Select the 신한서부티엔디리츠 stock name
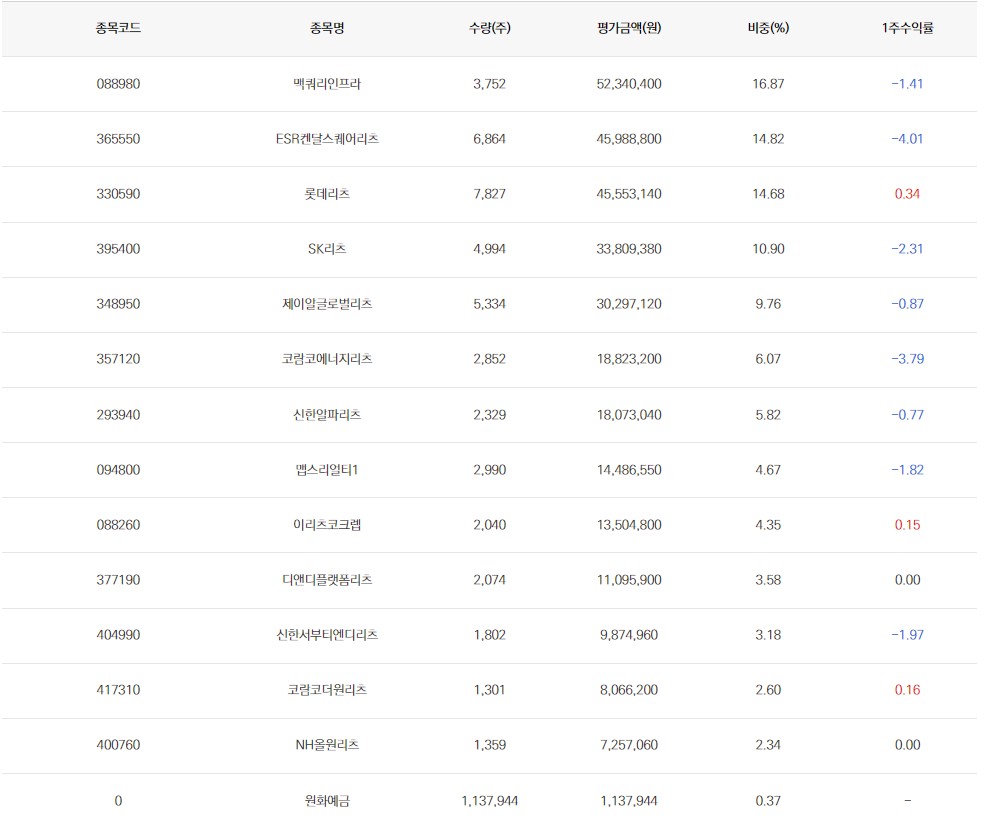The image size is (996, 828). pyautogui.click(x=327, y=635)
